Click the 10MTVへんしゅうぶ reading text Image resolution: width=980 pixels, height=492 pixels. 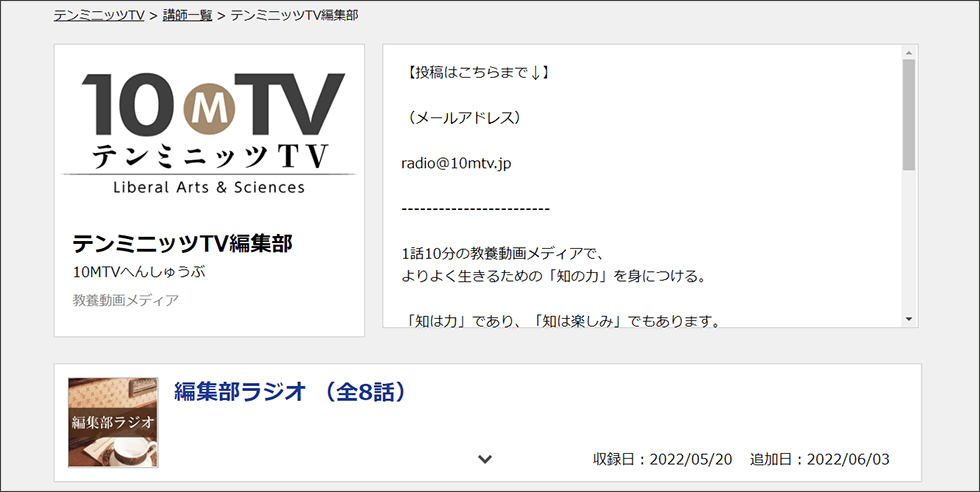click(x=139, y=272)
